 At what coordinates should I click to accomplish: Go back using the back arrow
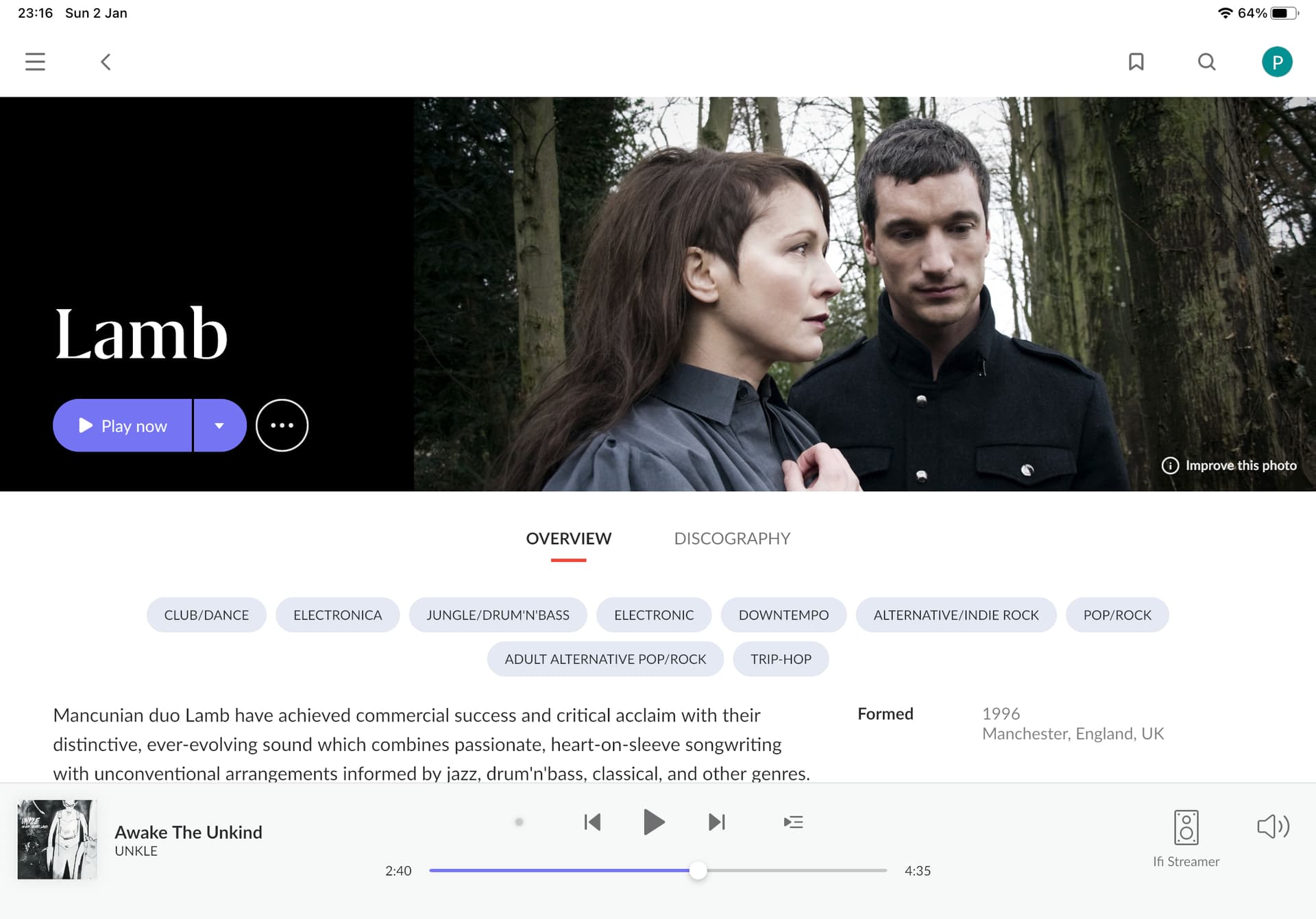click(x=106, y=62)
